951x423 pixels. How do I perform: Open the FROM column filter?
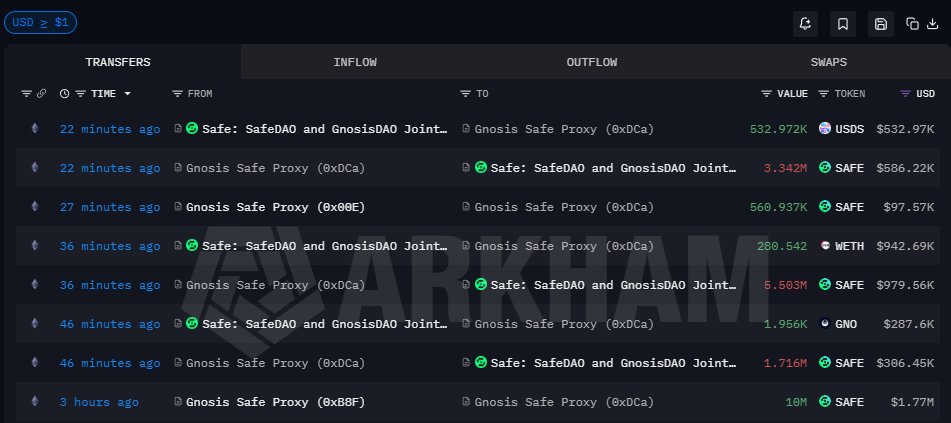click(x=178, y=94)
